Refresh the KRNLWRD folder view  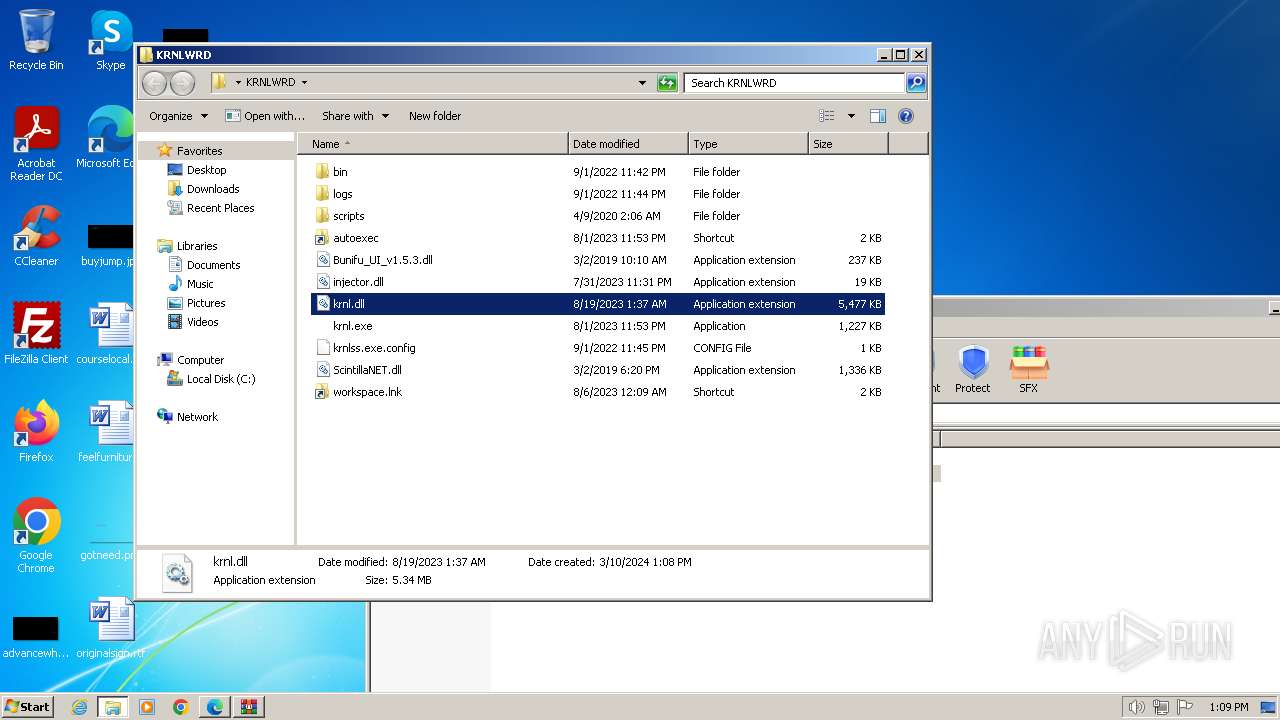coord(667,83)
